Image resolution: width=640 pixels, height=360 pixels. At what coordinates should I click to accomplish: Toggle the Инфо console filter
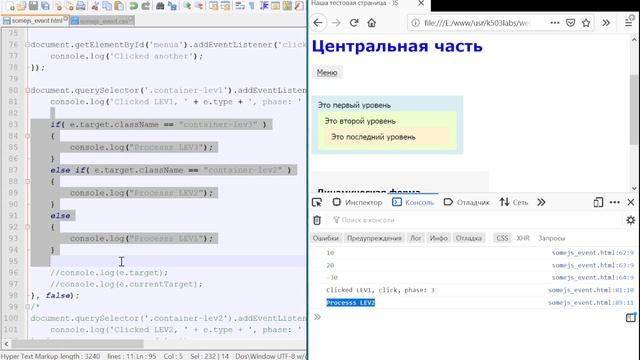point(439,238)
